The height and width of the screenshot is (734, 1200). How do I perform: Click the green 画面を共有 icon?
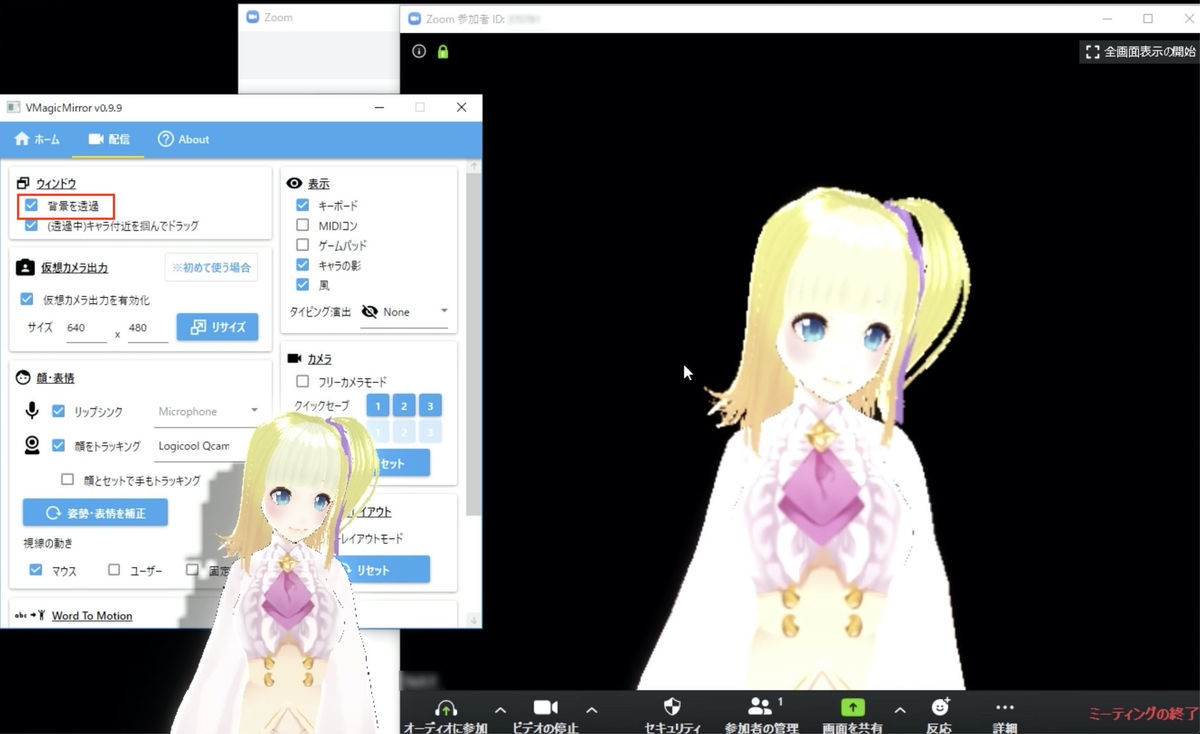(853, 707)
